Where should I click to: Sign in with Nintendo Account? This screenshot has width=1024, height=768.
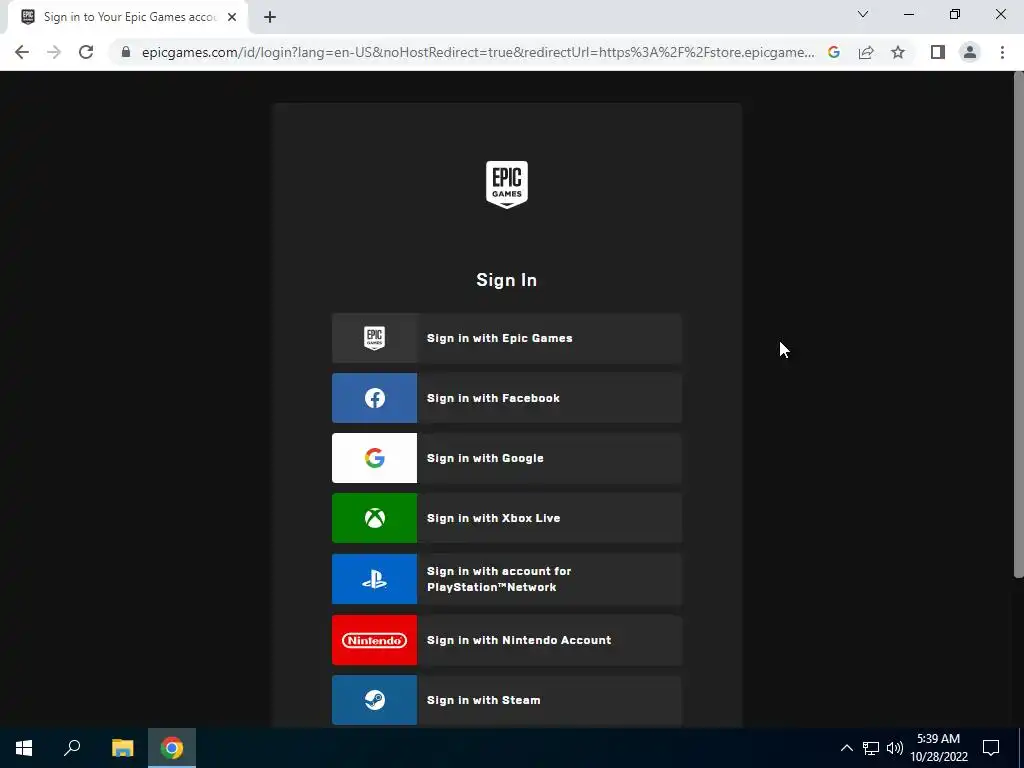tap(507, 640)
